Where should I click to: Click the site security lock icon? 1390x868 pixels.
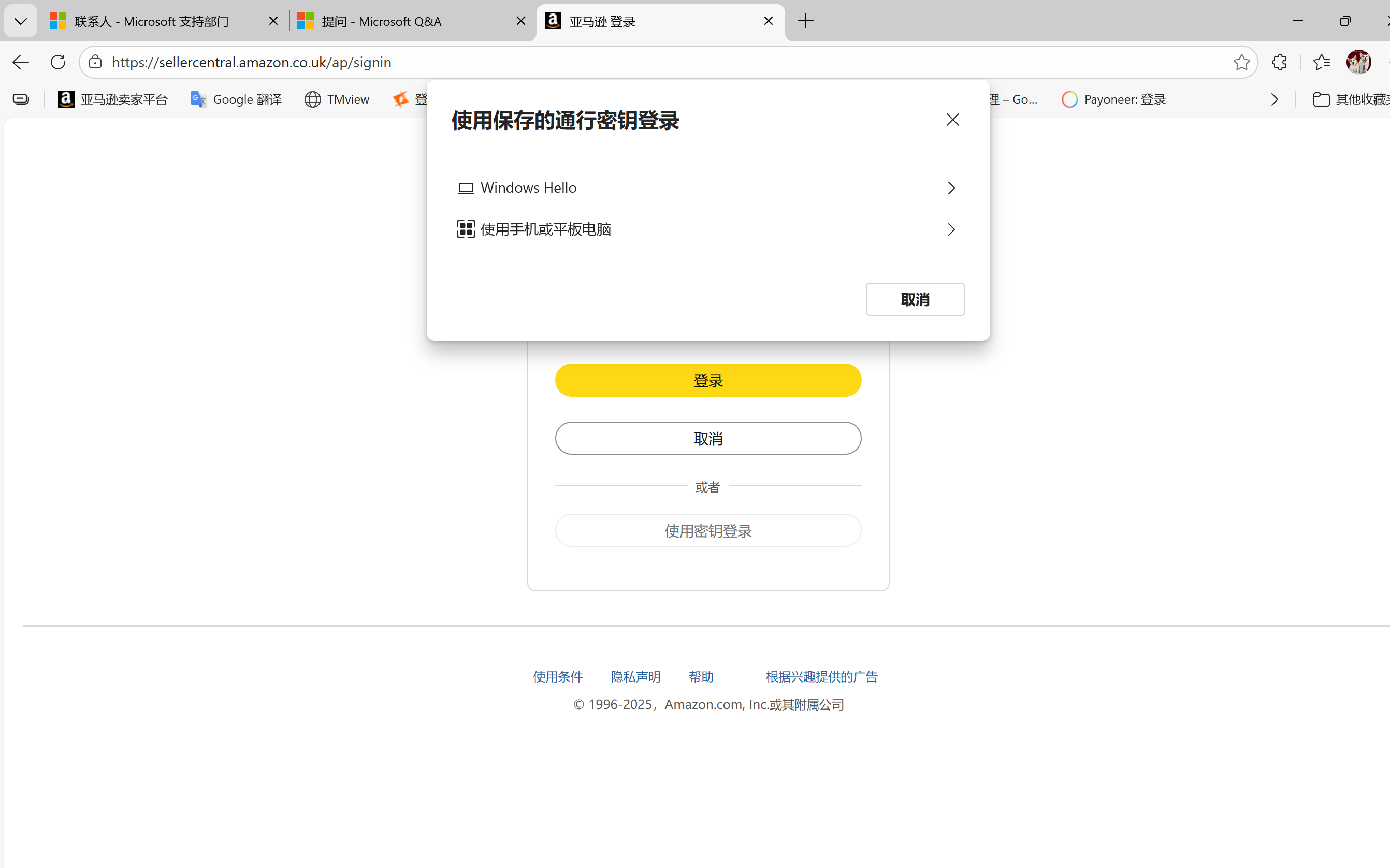coord(95,62)
